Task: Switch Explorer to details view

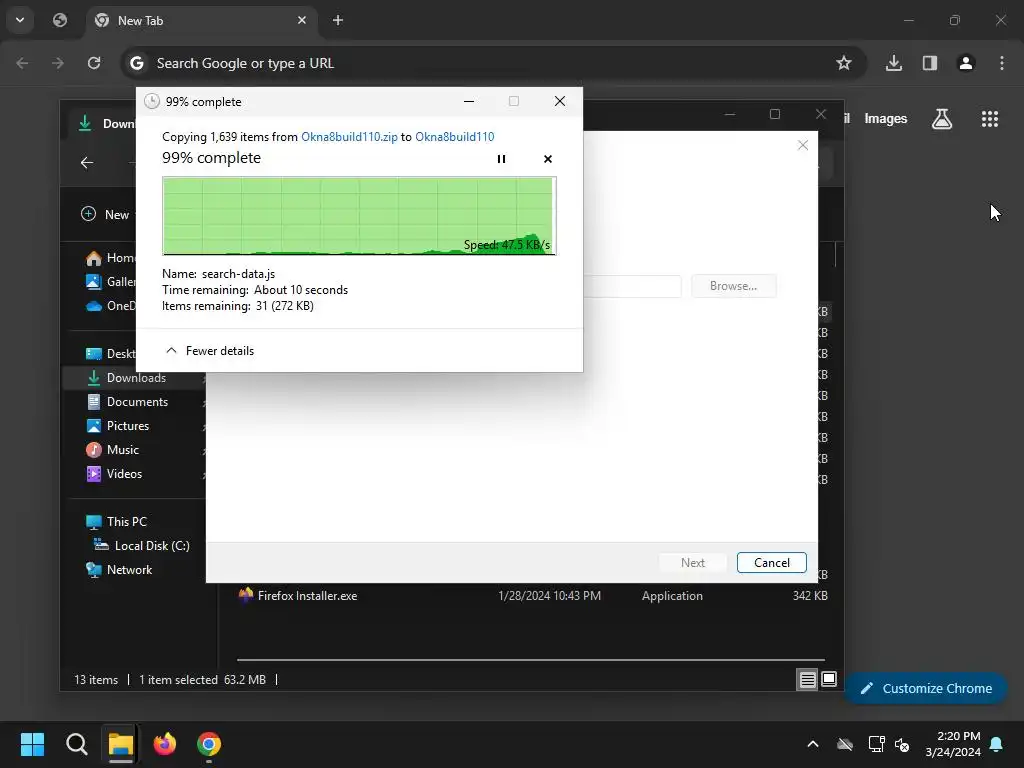Action: 807,680
